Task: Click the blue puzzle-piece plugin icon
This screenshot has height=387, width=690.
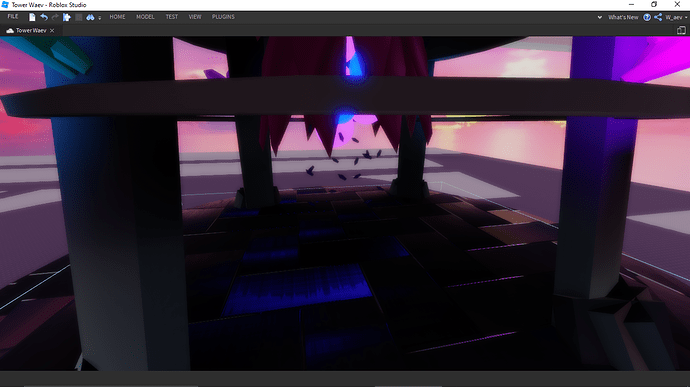Action: point(66,17)
